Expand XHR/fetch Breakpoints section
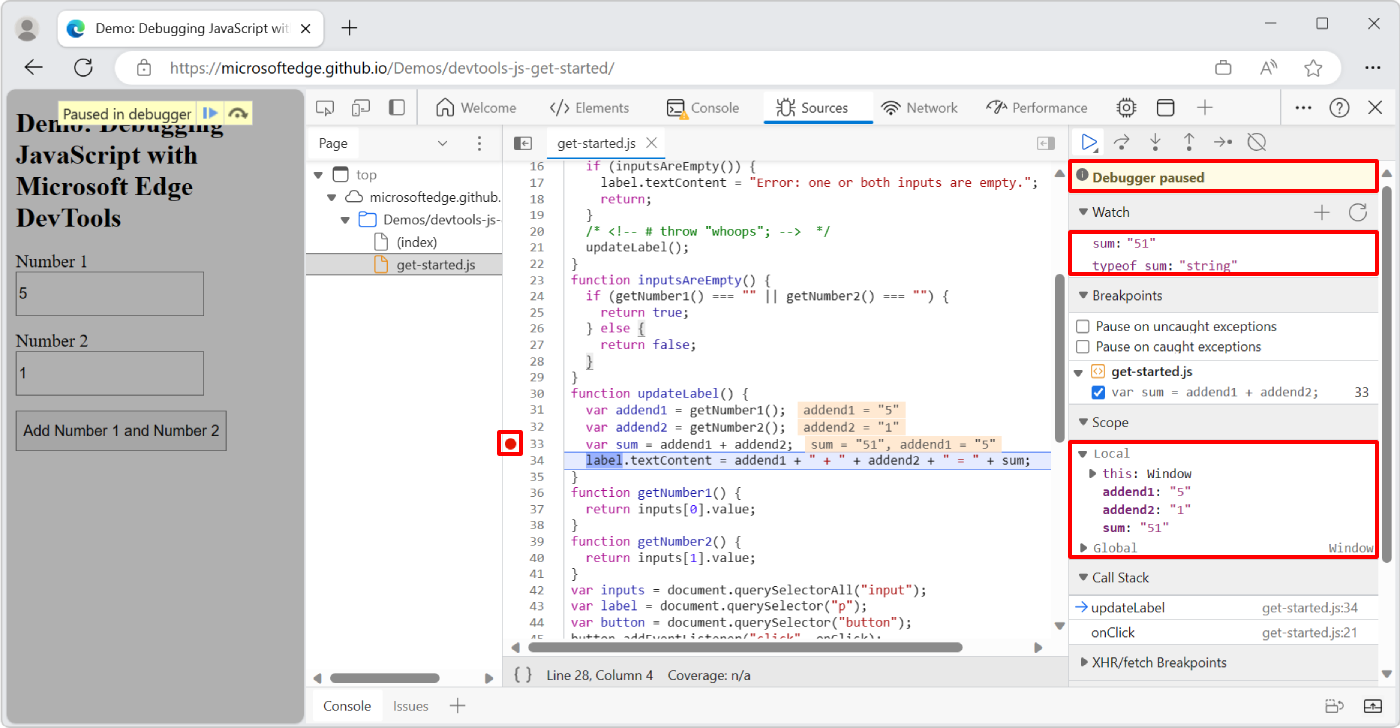The height and width of the screenshot is (728, 1400). 1083,662
